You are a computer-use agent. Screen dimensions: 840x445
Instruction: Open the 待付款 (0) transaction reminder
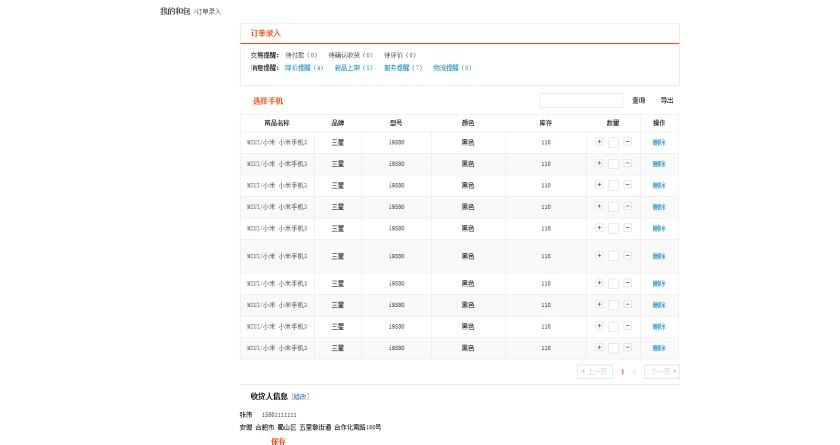301,55
